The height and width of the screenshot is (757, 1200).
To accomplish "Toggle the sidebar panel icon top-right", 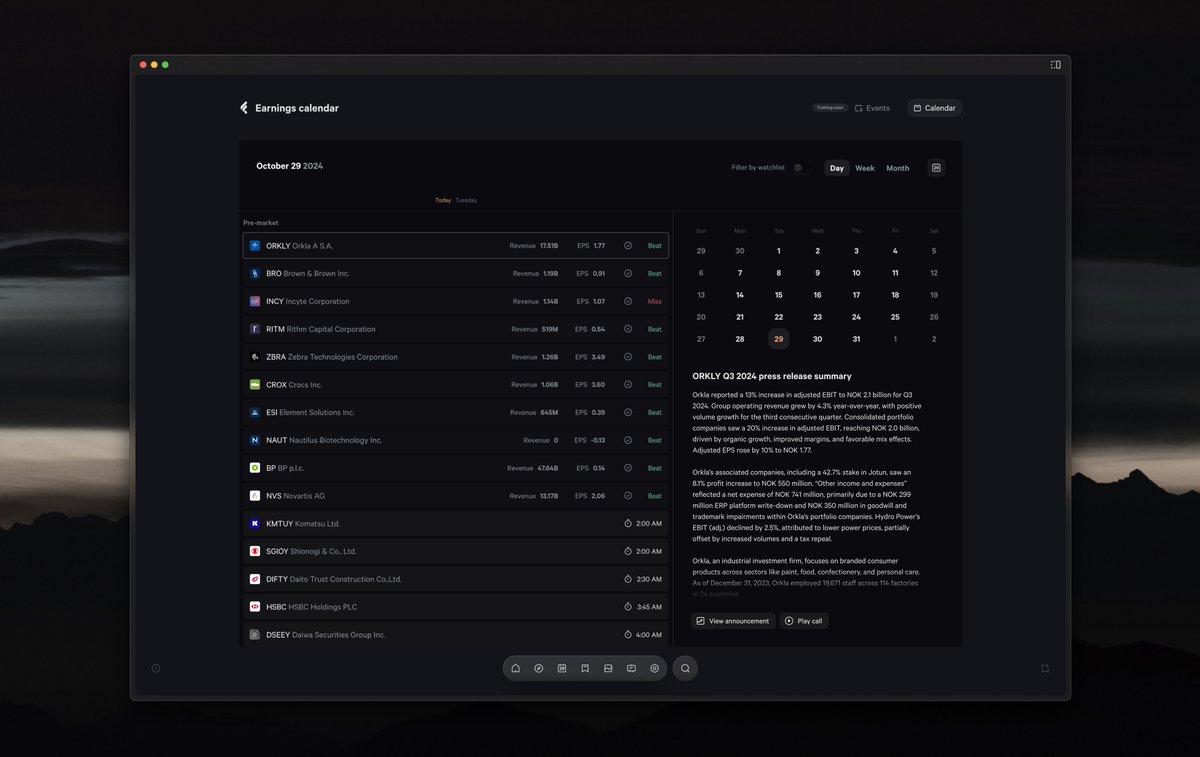I will 1055,64.
